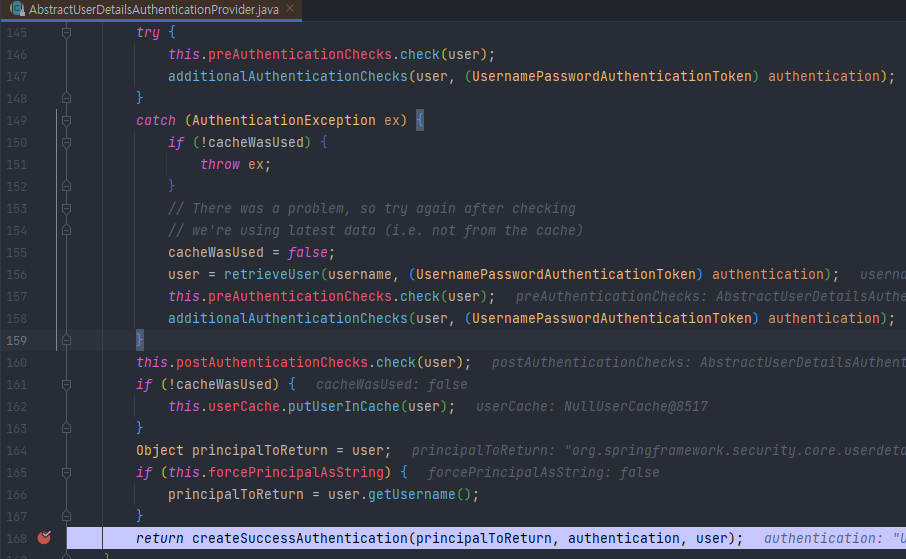906x559 pixels.
Task: Collapse the if block on line 161
Action: point(66,384)
